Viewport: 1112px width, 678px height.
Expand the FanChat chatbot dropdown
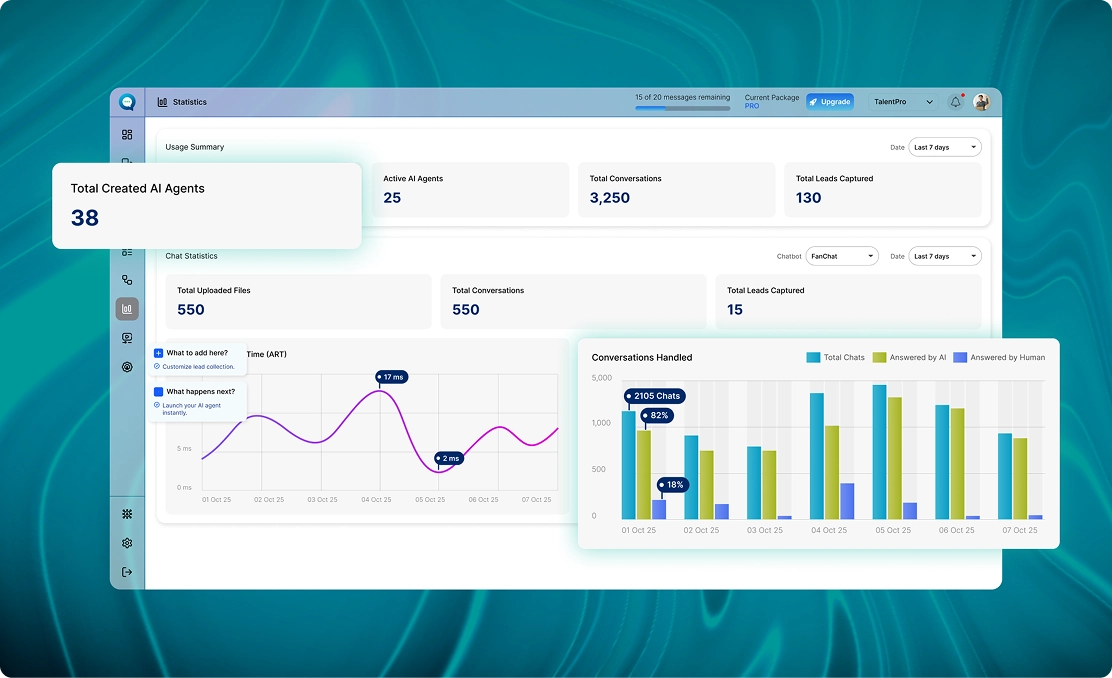pos(842,256)
